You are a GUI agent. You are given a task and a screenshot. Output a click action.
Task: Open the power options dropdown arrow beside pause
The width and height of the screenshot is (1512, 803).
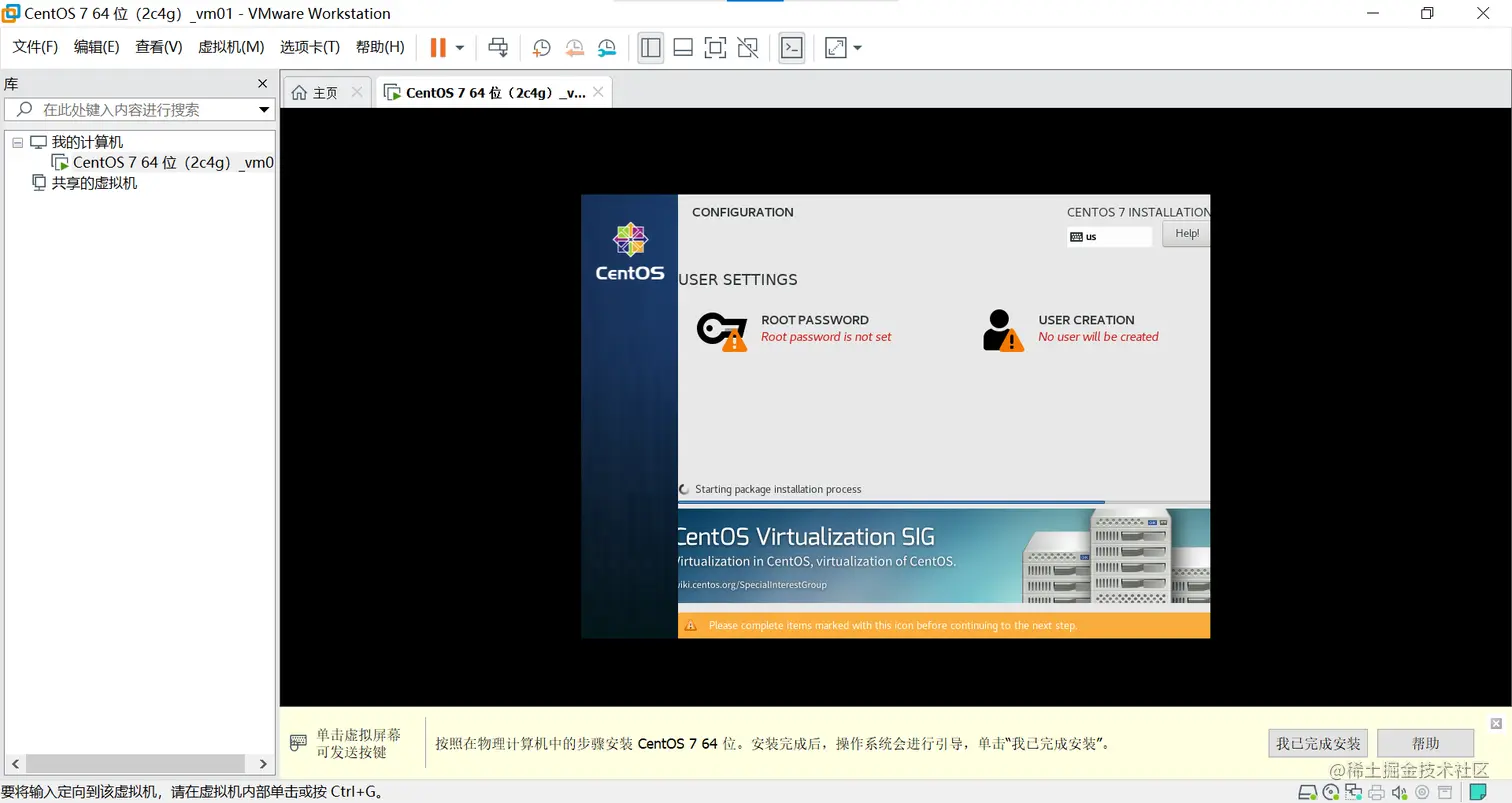tap(460, 47)
